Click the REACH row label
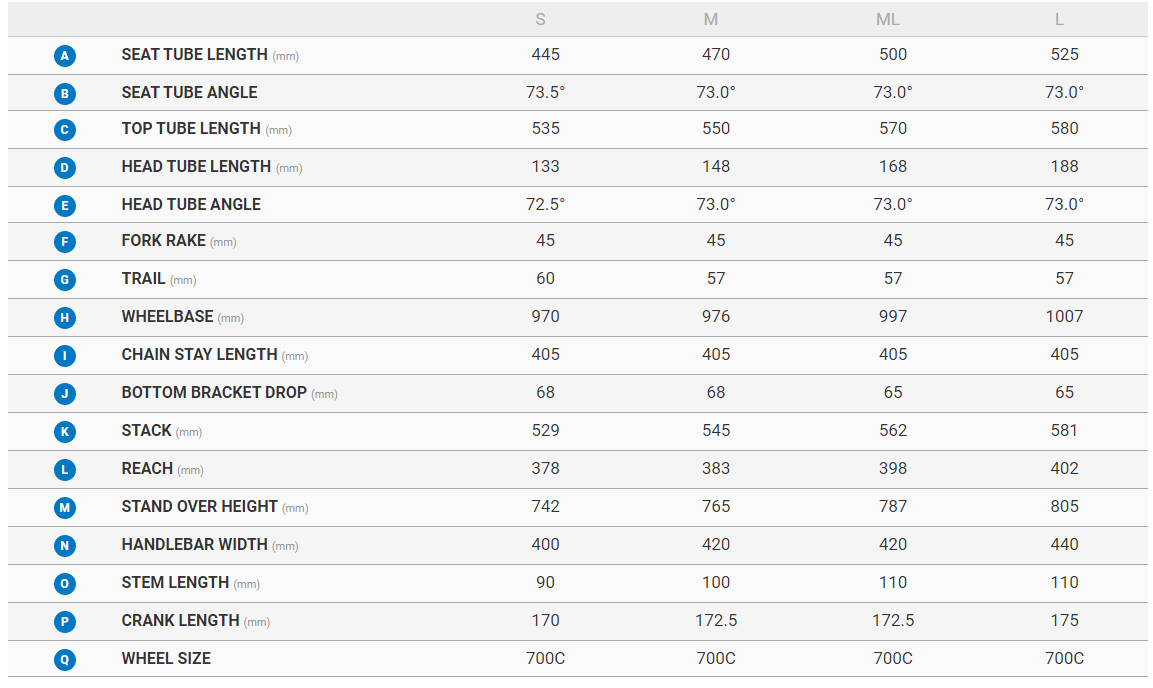The width and height of the screenshot is (1153, 688). click(x=148, y=469)
